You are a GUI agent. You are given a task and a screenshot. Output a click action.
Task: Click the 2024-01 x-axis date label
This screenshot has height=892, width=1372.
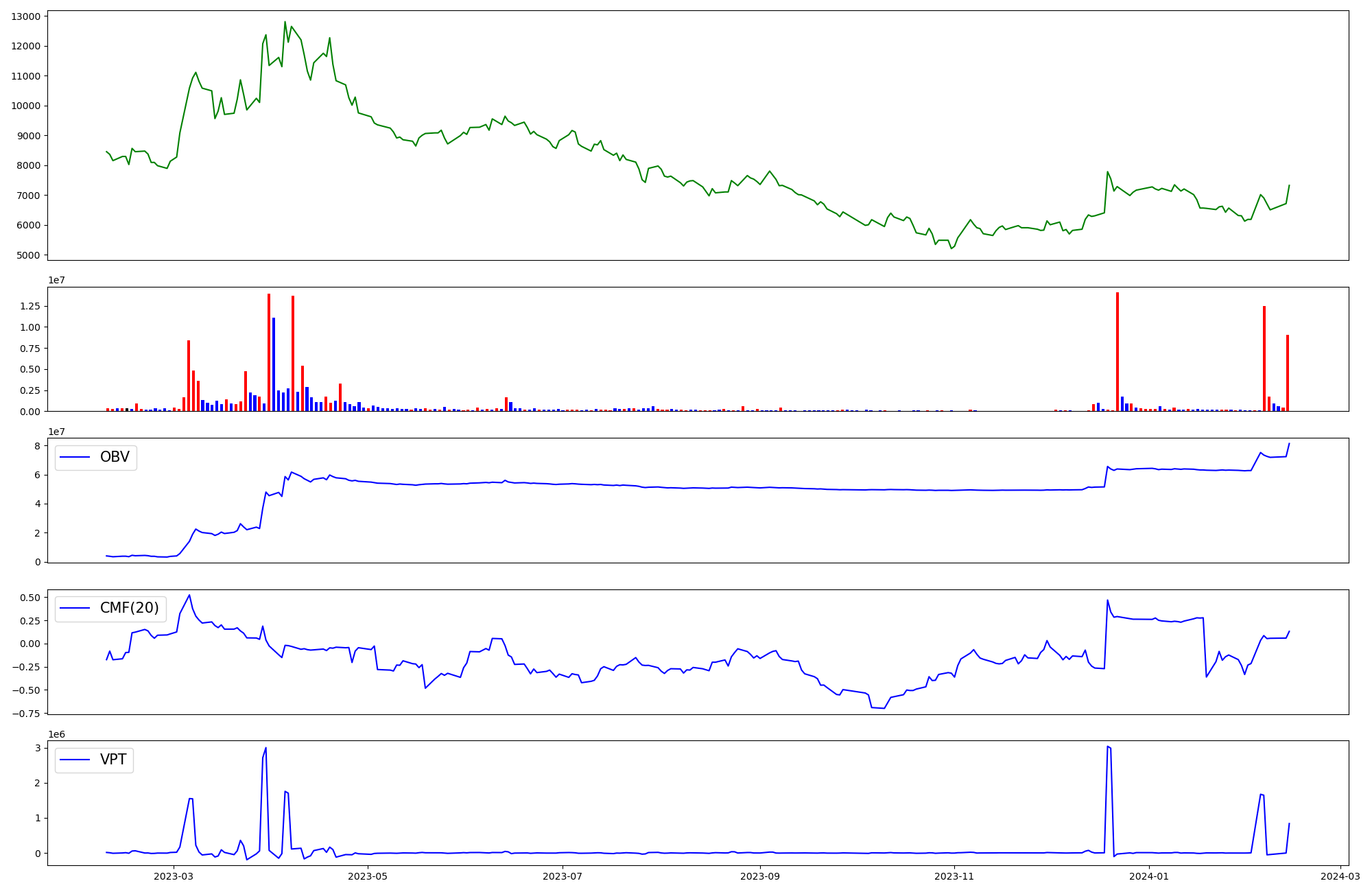[1149, 876]
